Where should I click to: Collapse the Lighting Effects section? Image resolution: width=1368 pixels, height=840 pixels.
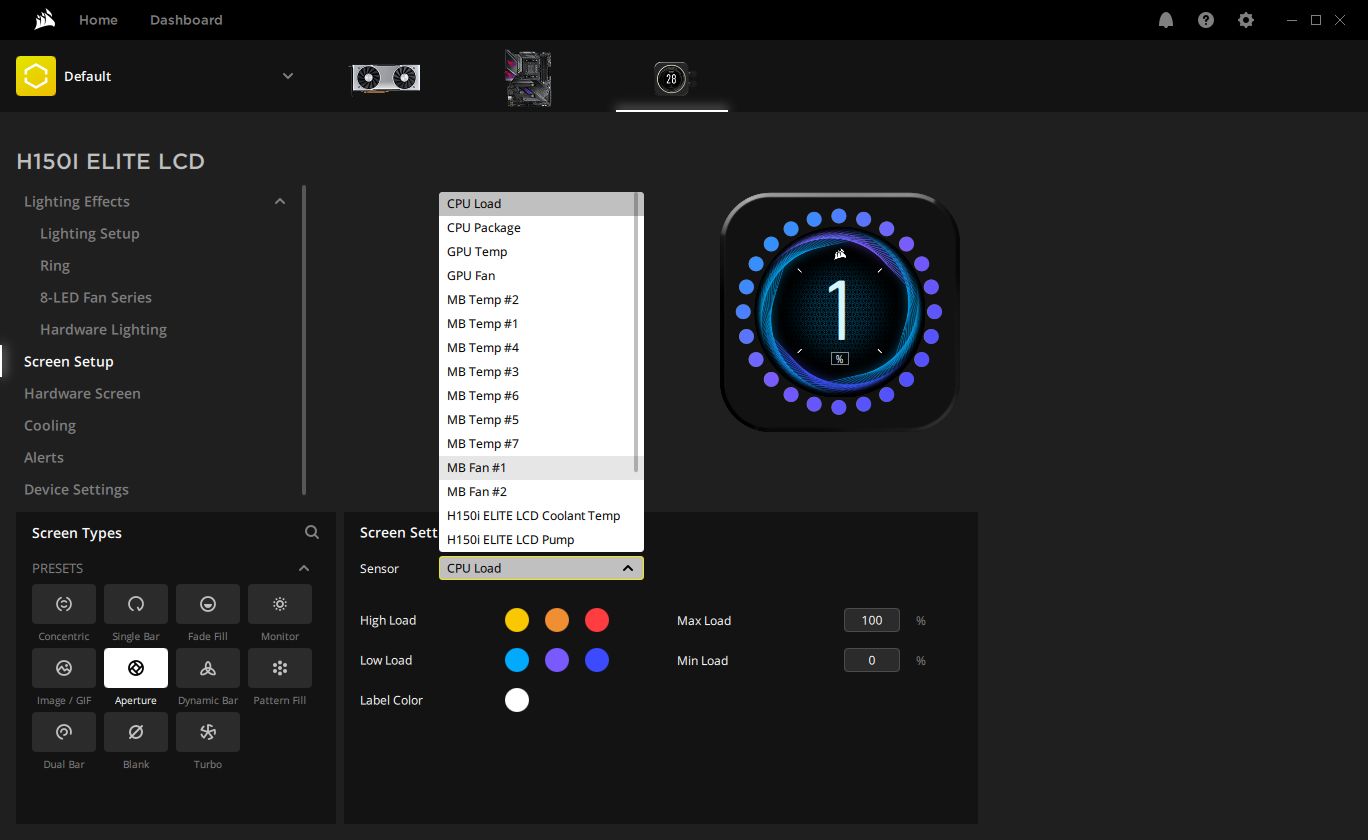(280, 201)
